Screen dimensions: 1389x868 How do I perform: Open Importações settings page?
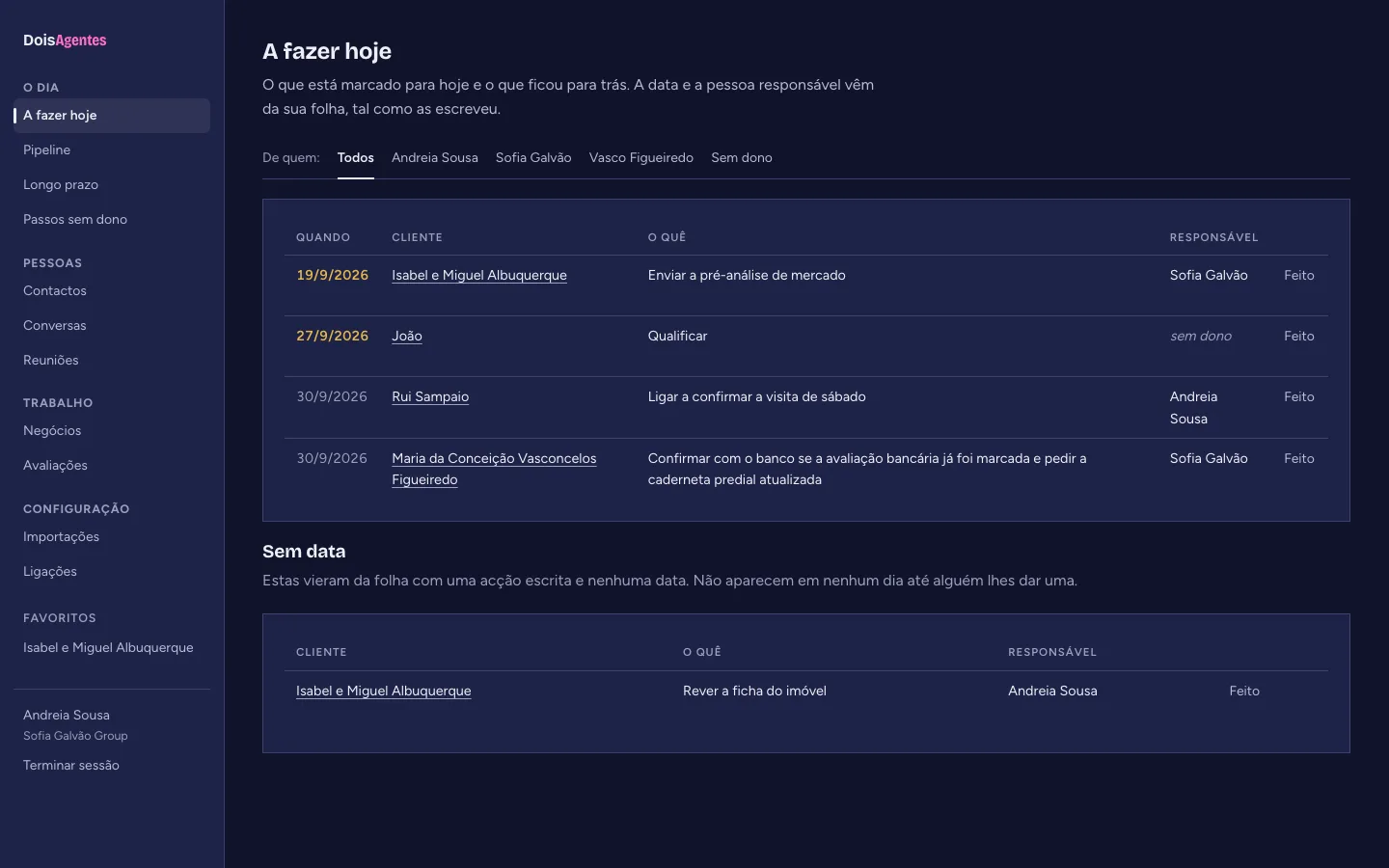tap(112, 537)
